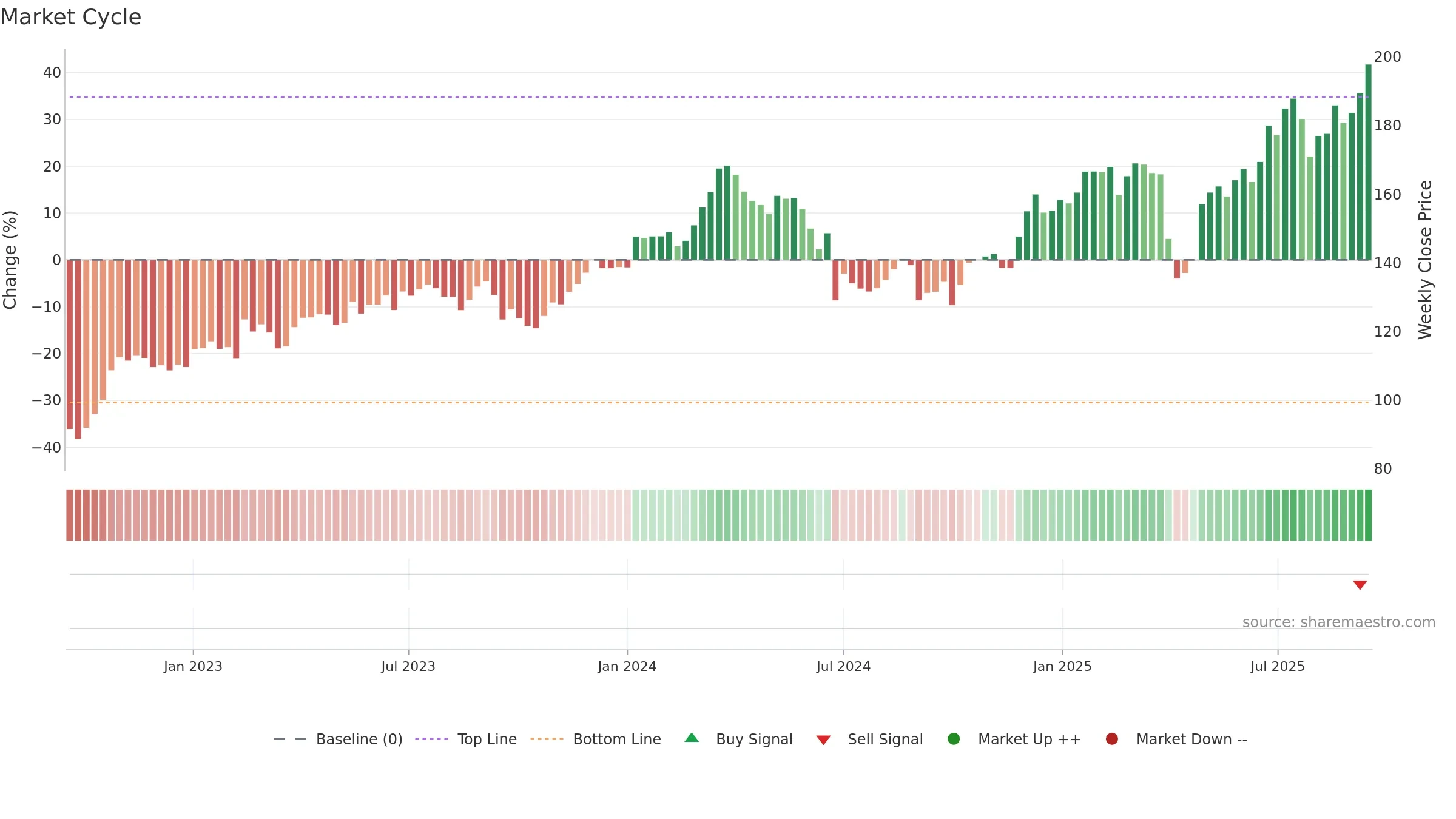Click the red sell signal marker on timeline
This screenshot has width=1456, height=819.
(1360, 585)
